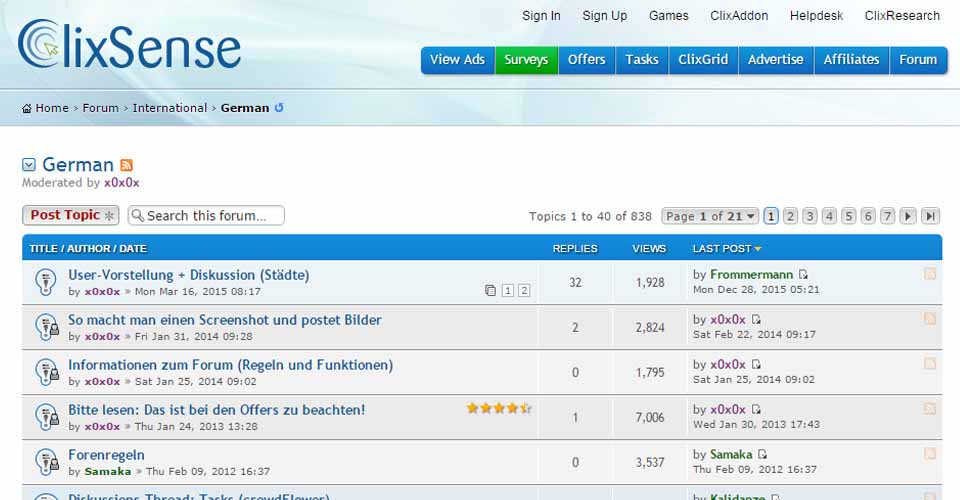Click locked topic icon for Screenshot thread

click(x=47, y=327)
